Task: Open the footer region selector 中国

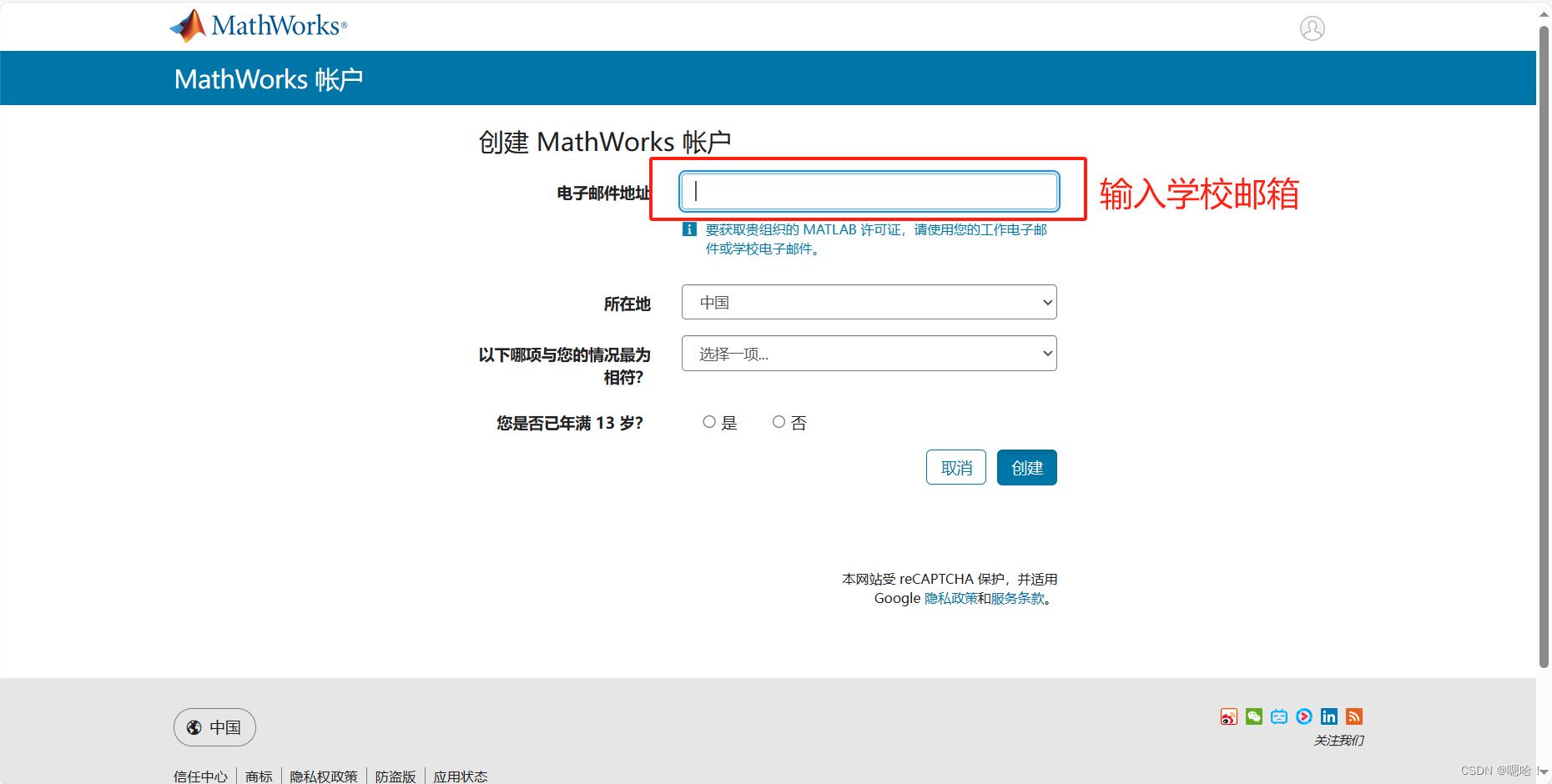Action: (x=214, y=726)
